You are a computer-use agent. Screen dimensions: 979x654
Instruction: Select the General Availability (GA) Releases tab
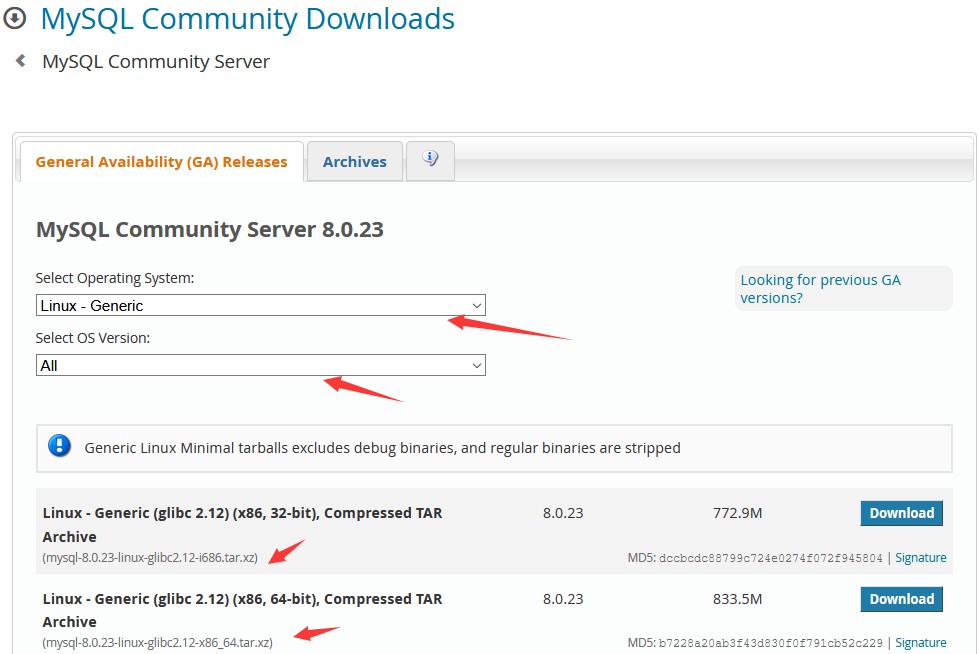coord(160,161)
